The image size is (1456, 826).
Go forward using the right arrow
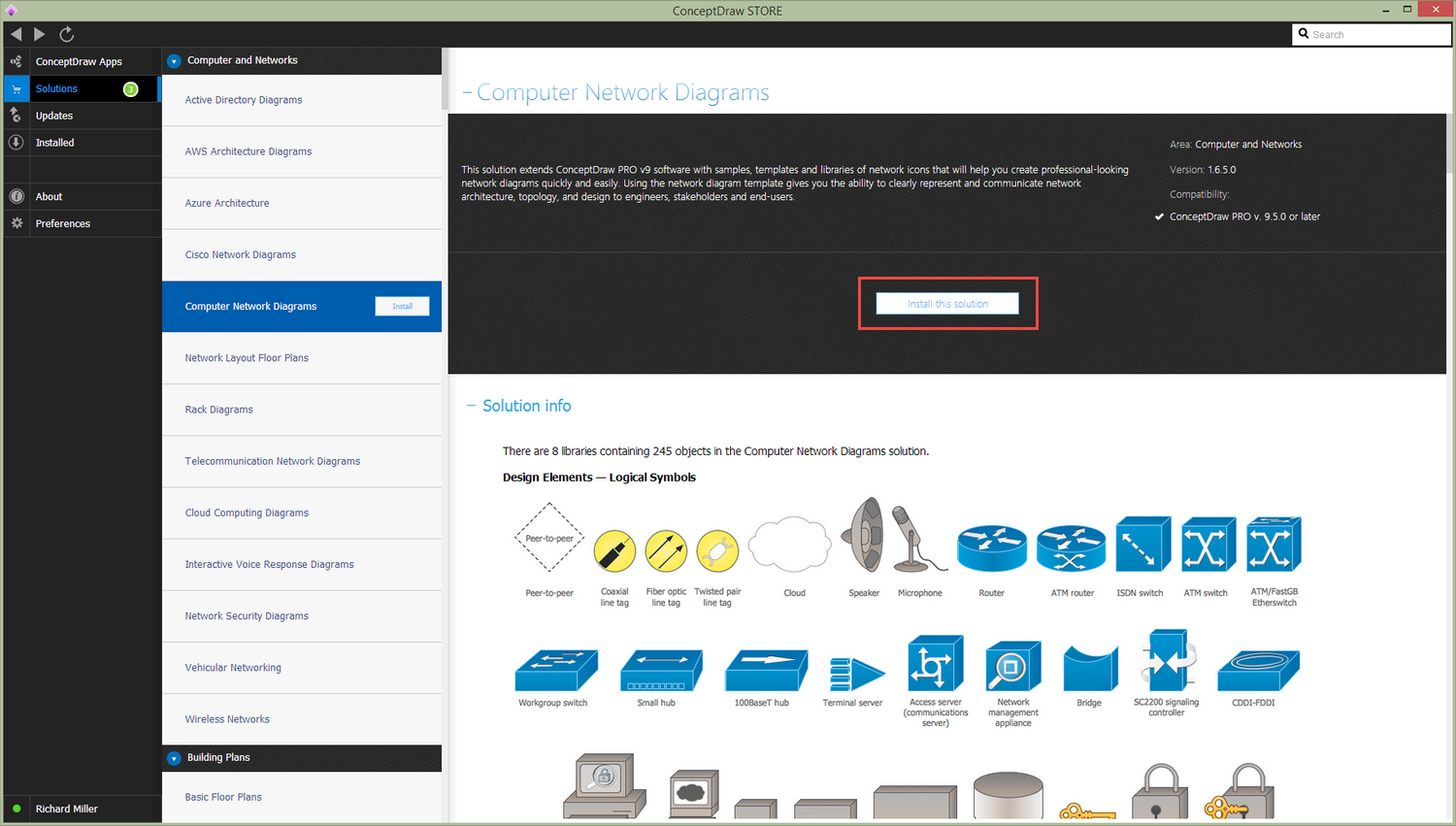pyautogui.click(x=40, y=34)
